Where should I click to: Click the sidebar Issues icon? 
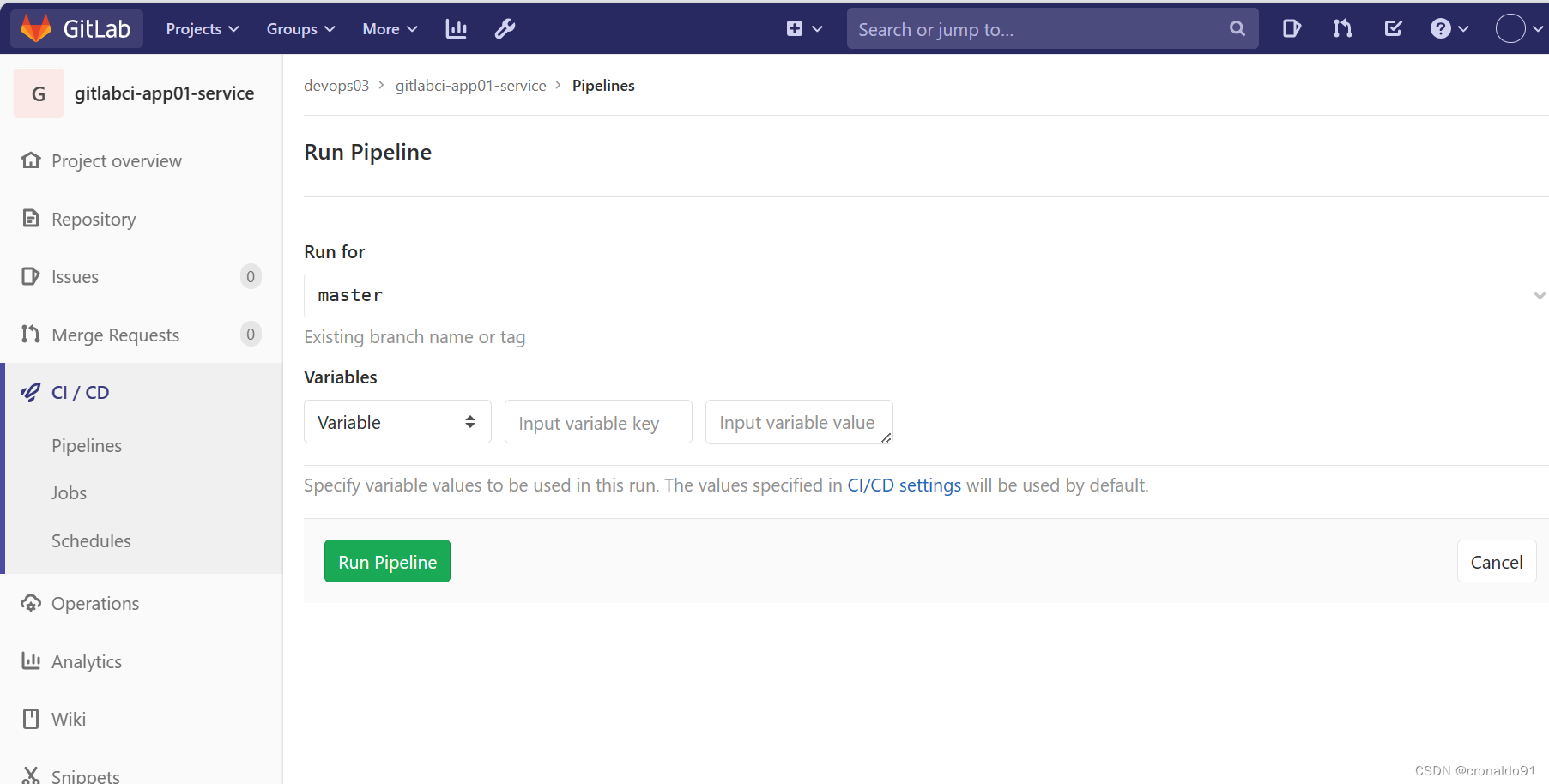click(x=31, y=276)
